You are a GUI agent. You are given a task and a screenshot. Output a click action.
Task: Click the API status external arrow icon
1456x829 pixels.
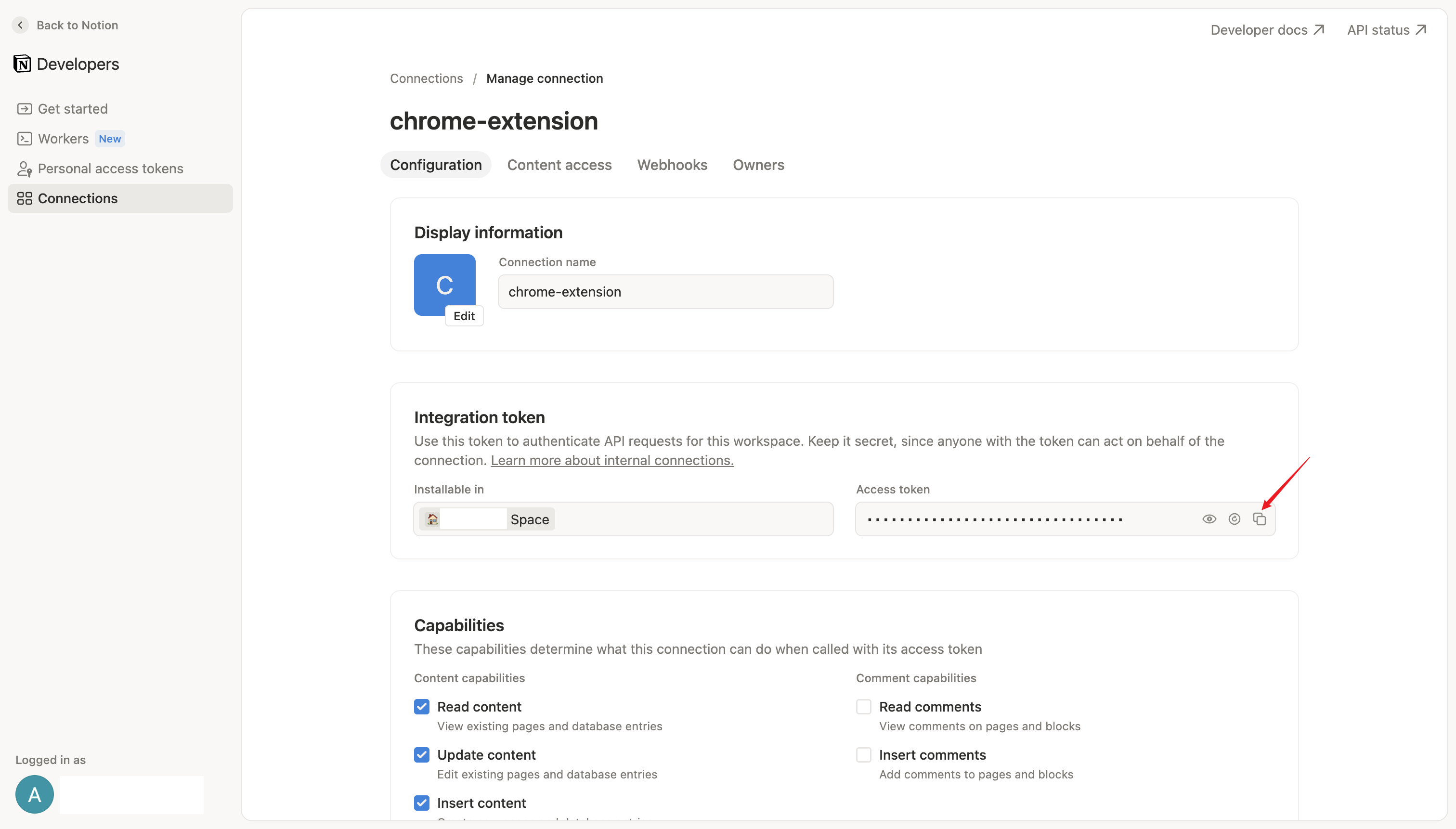(x=1421, y=30)
